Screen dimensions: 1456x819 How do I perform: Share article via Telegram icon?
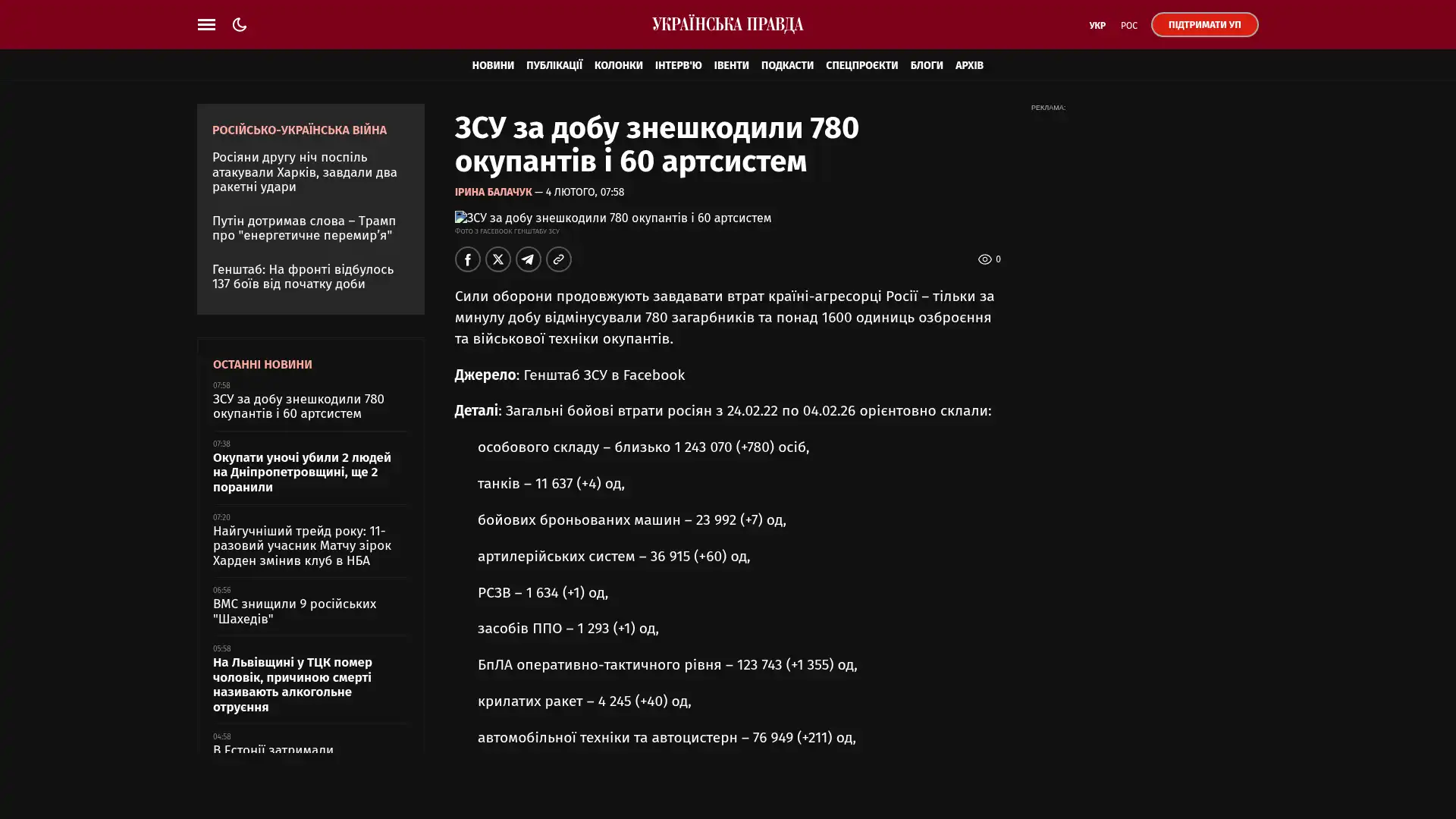pos(528,259)
